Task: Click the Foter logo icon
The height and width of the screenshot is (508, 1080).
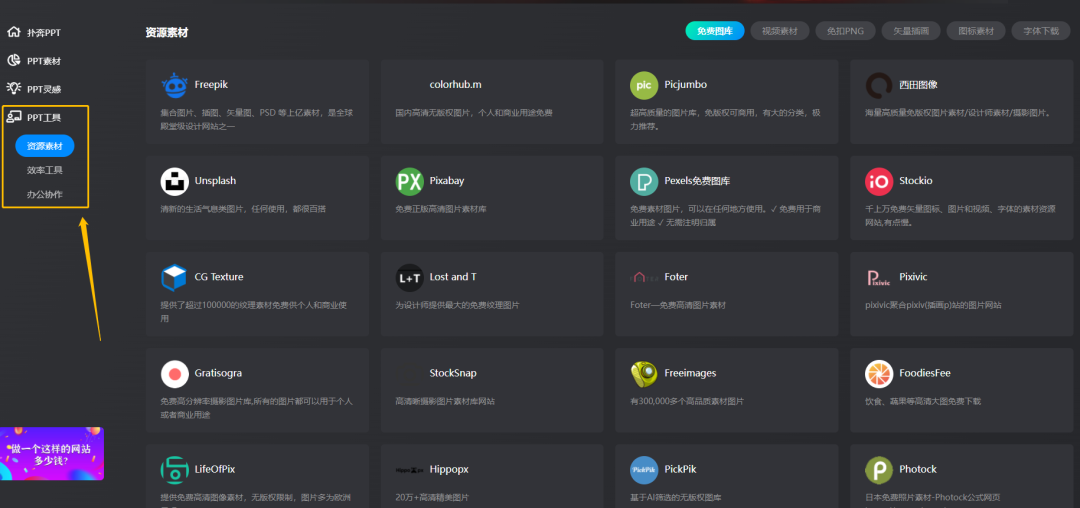Action: 644,277
